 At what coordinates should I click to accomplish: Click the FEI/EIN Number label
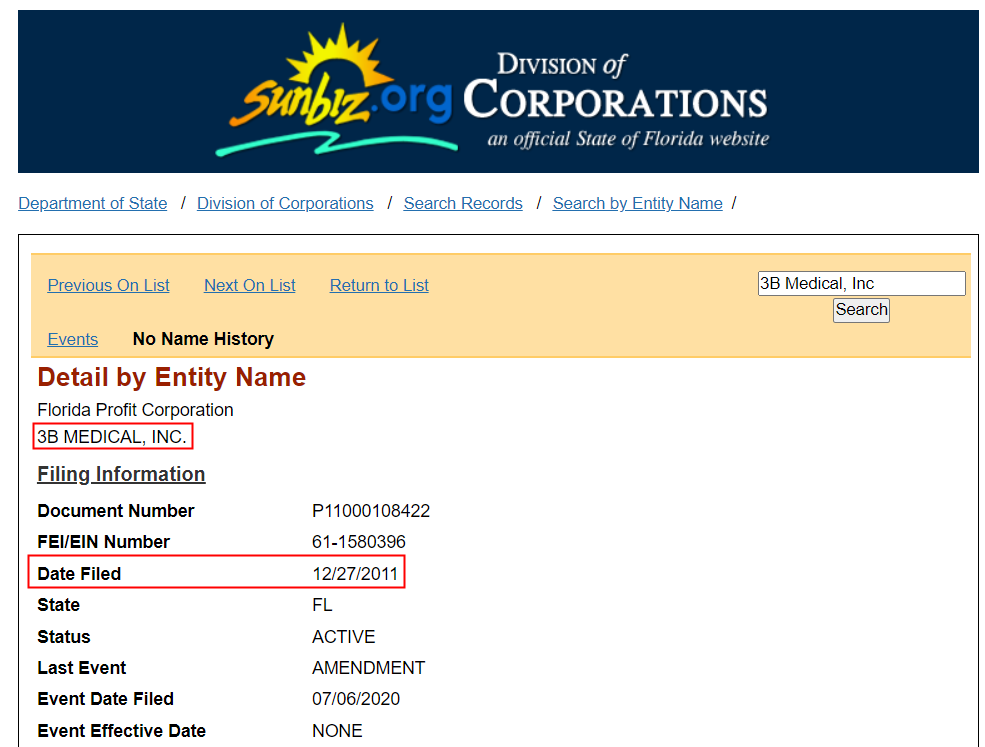pyautogui.click(x=104, y=542)
